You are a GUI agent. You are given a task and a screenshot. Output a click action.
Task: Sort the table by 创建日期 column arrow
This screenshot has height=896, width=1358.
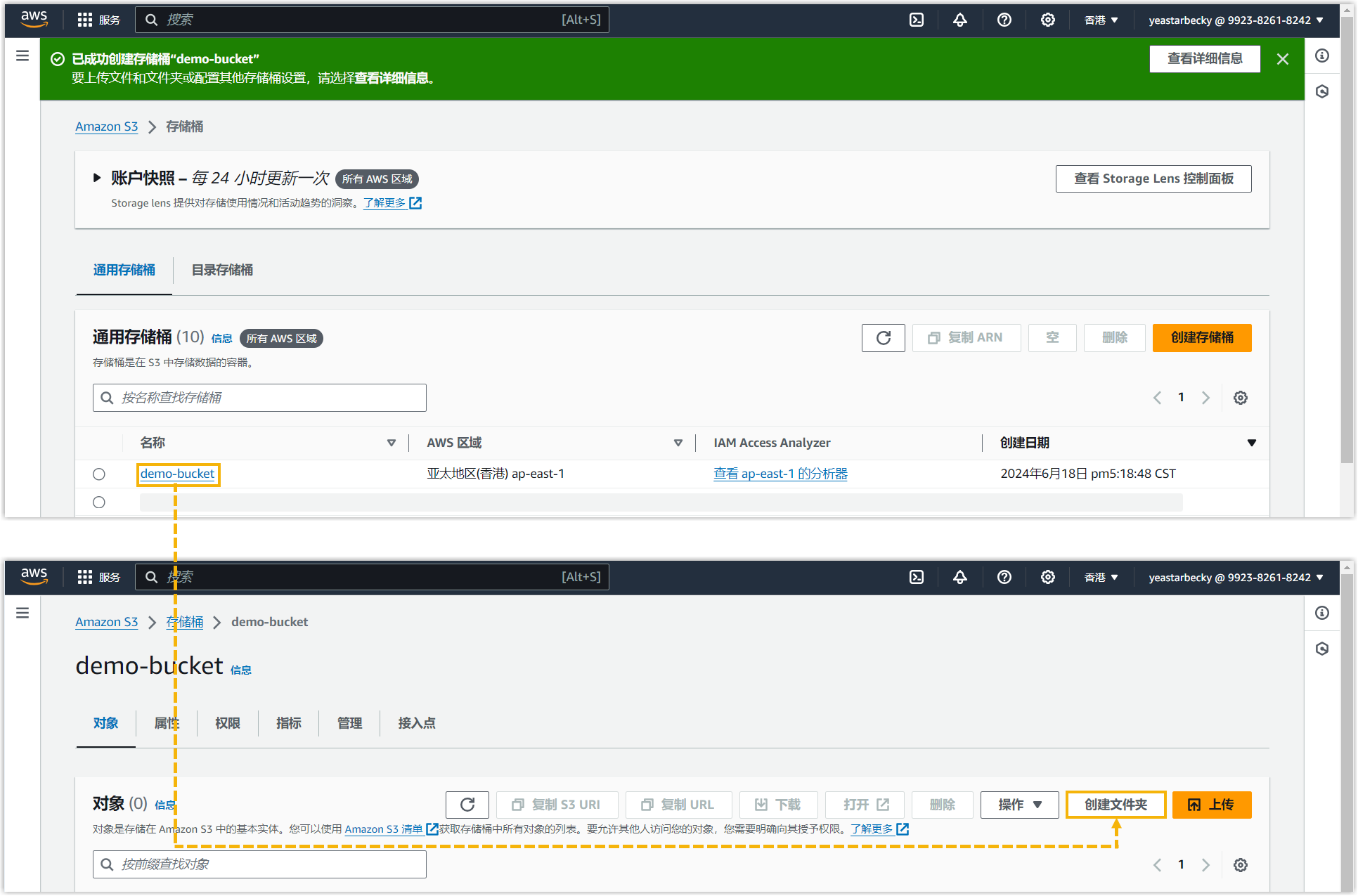(1251, 443)
